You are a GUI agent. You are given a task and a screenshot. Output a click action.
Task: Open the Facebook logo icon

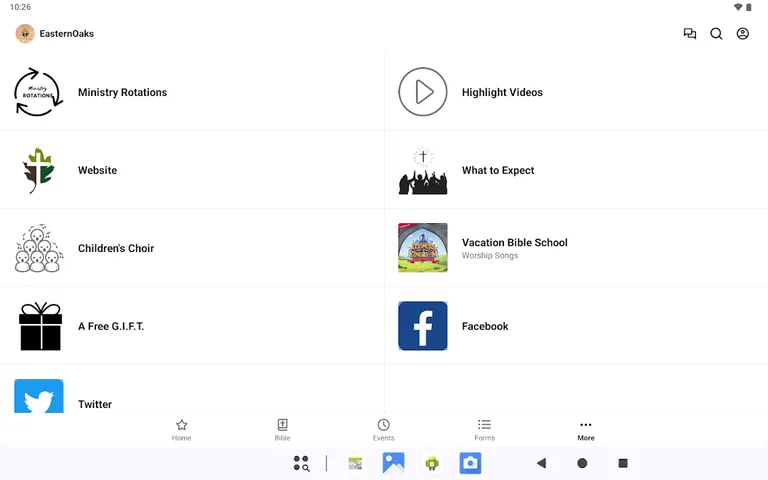(x=423, y=326)
